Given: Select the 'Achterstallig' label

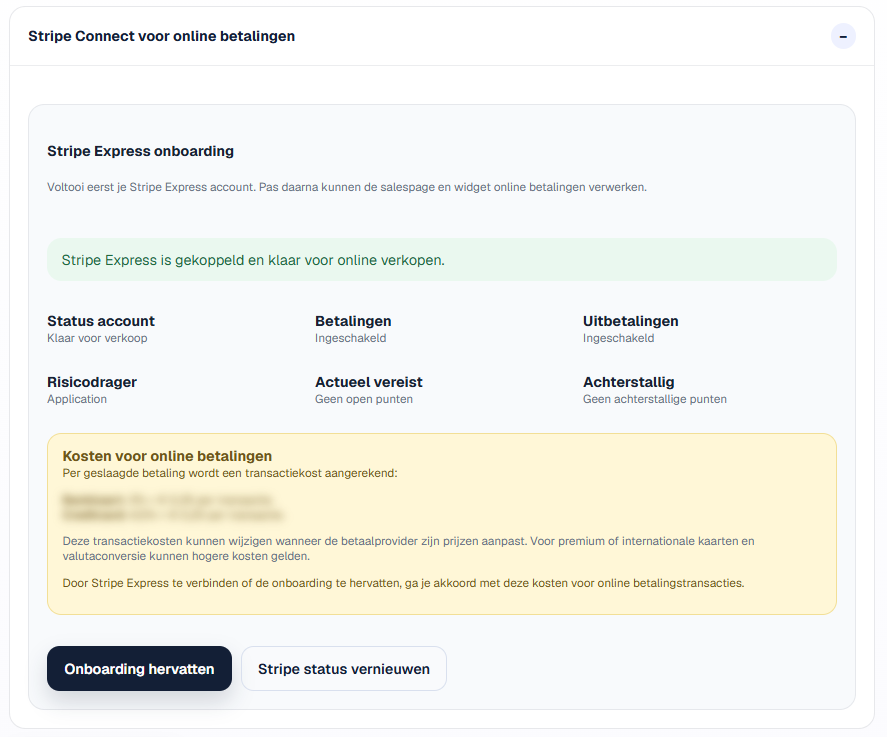Looking at the screenshot, I should tap(628, 382).
